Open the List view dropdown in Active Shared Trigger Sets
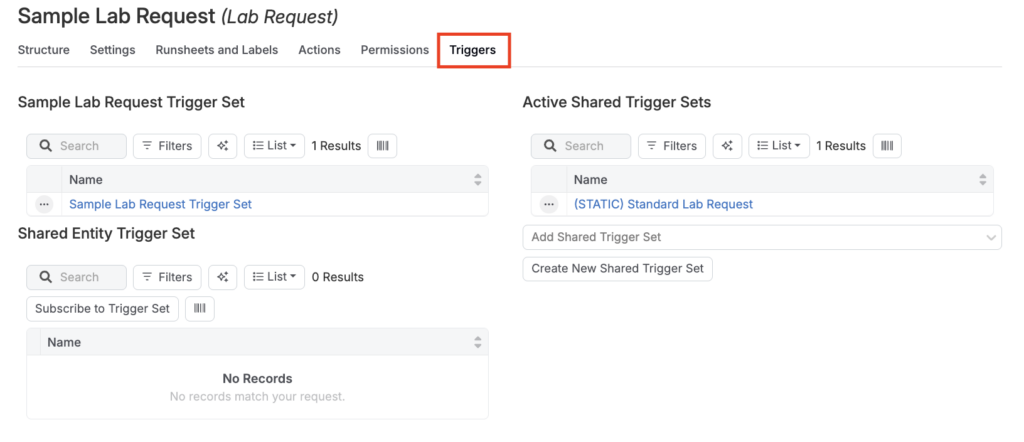The height and width of the screenshot is (442, 1024). (x=779, y=146)
